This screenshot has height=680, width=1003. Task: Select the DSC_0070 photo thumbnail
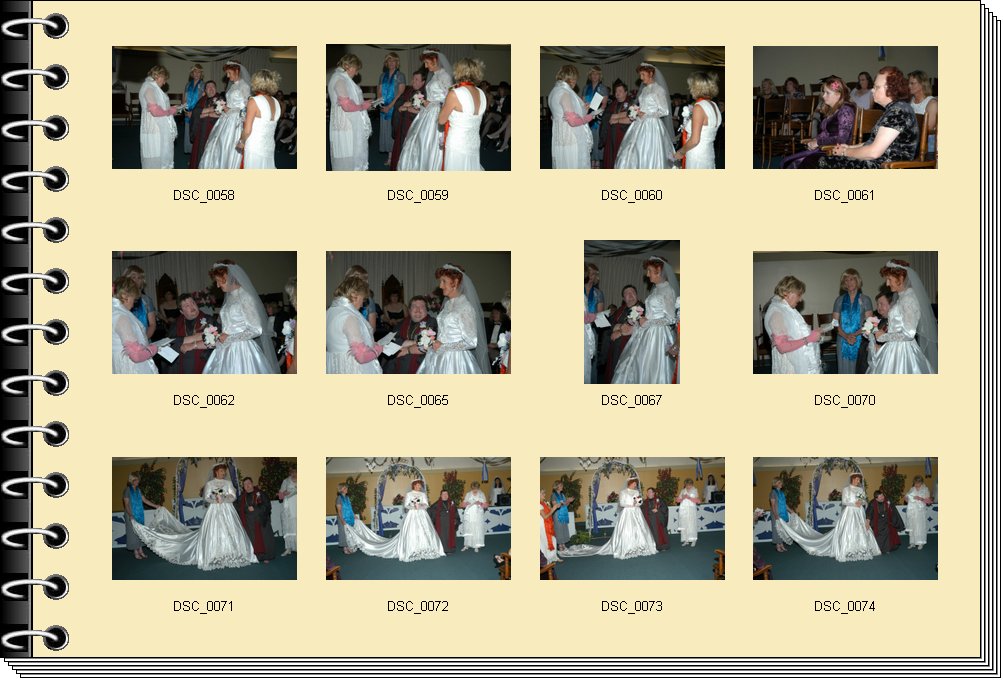pos(845,312)
